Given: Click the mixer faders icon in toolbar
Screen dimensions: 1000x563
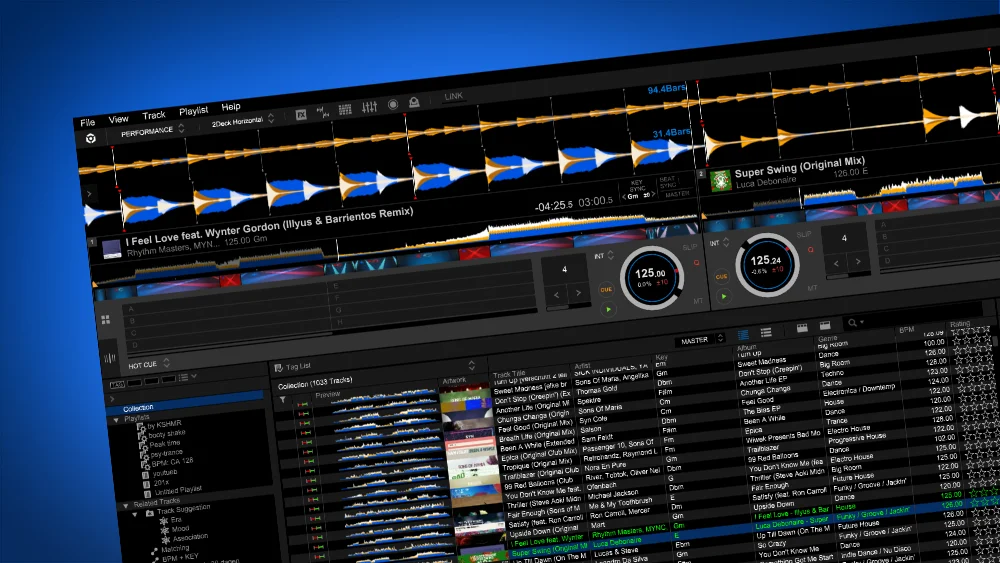Looking at the screenshot, I should [x=370, y=107].
